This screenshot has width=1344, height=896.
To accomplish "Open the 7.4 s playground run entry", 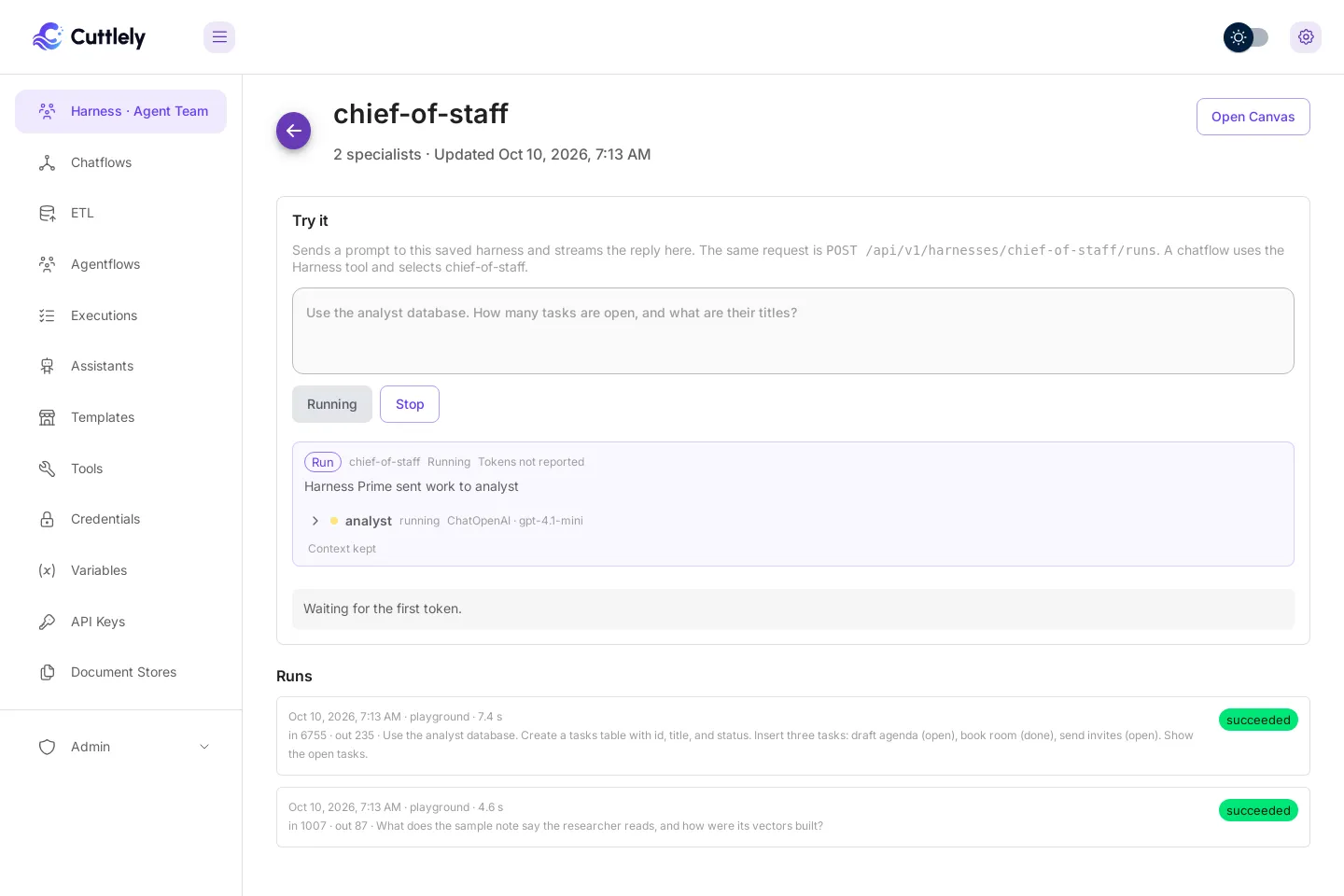I will point(793,735).
